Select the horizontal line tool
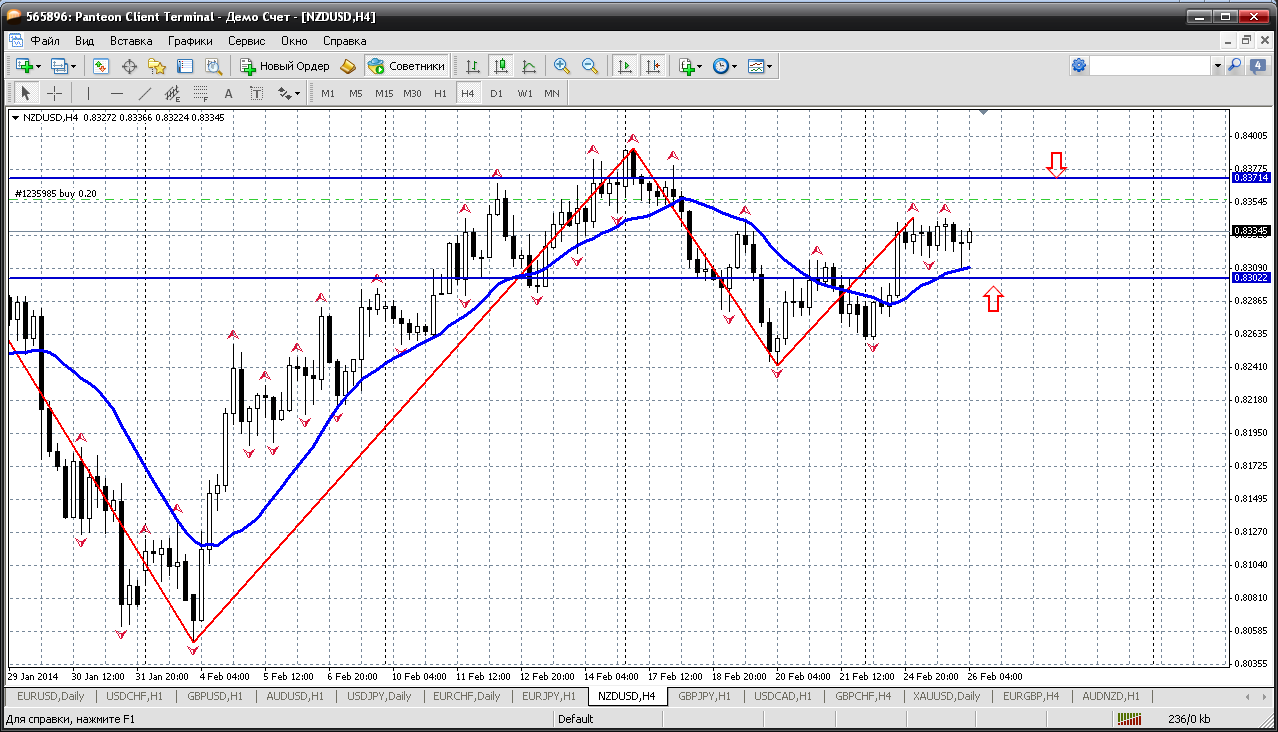1278x732 pixels. click(116, 93)
